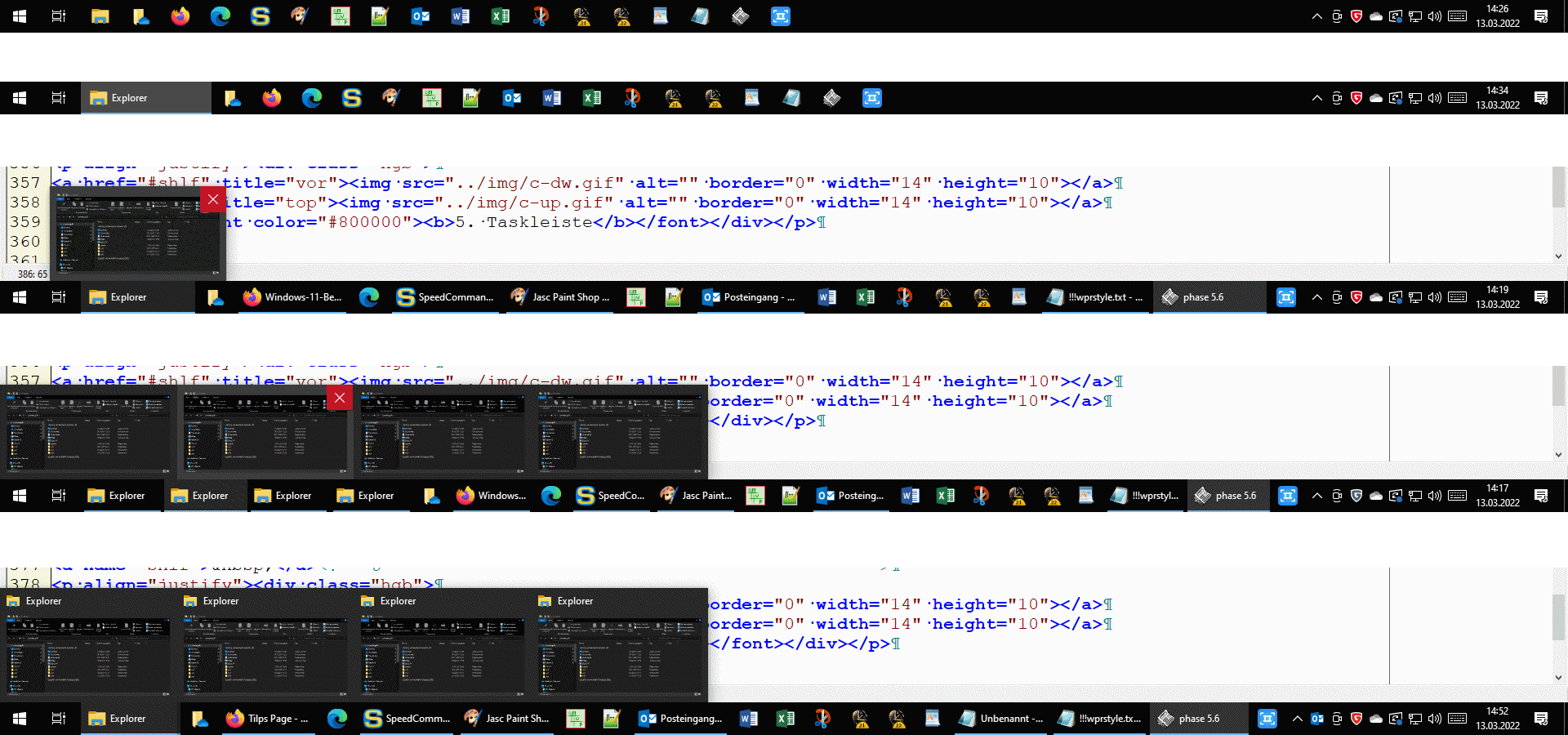Select the third labeled Explorer preview thumbnail

click(443, 645)
